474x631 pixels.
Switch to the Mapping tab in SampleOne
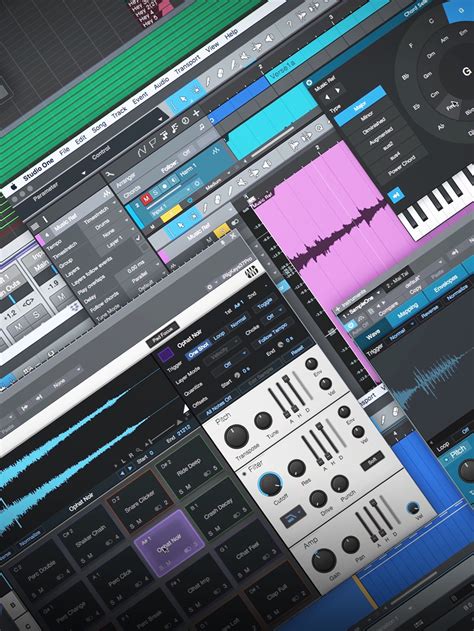click(408, 311)
